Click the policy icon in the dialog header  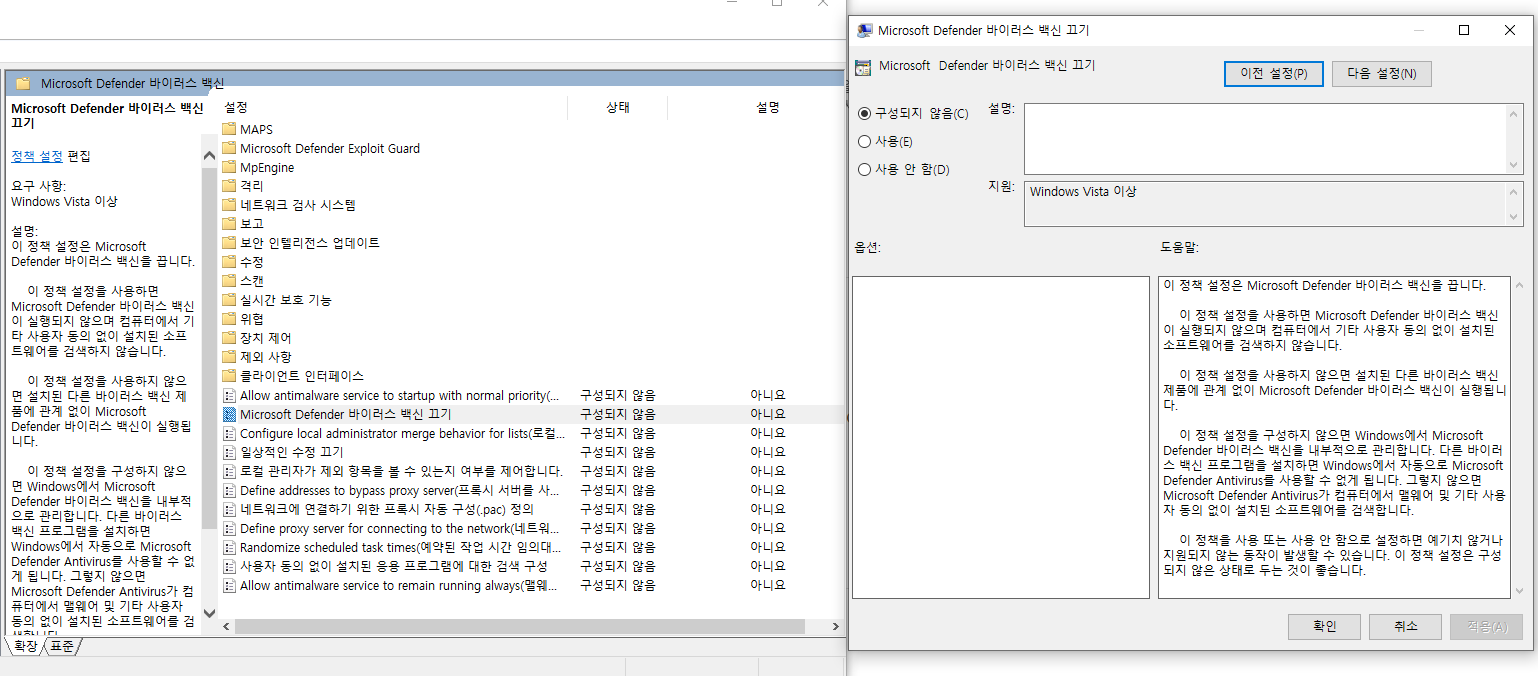[x=864, y=67]
